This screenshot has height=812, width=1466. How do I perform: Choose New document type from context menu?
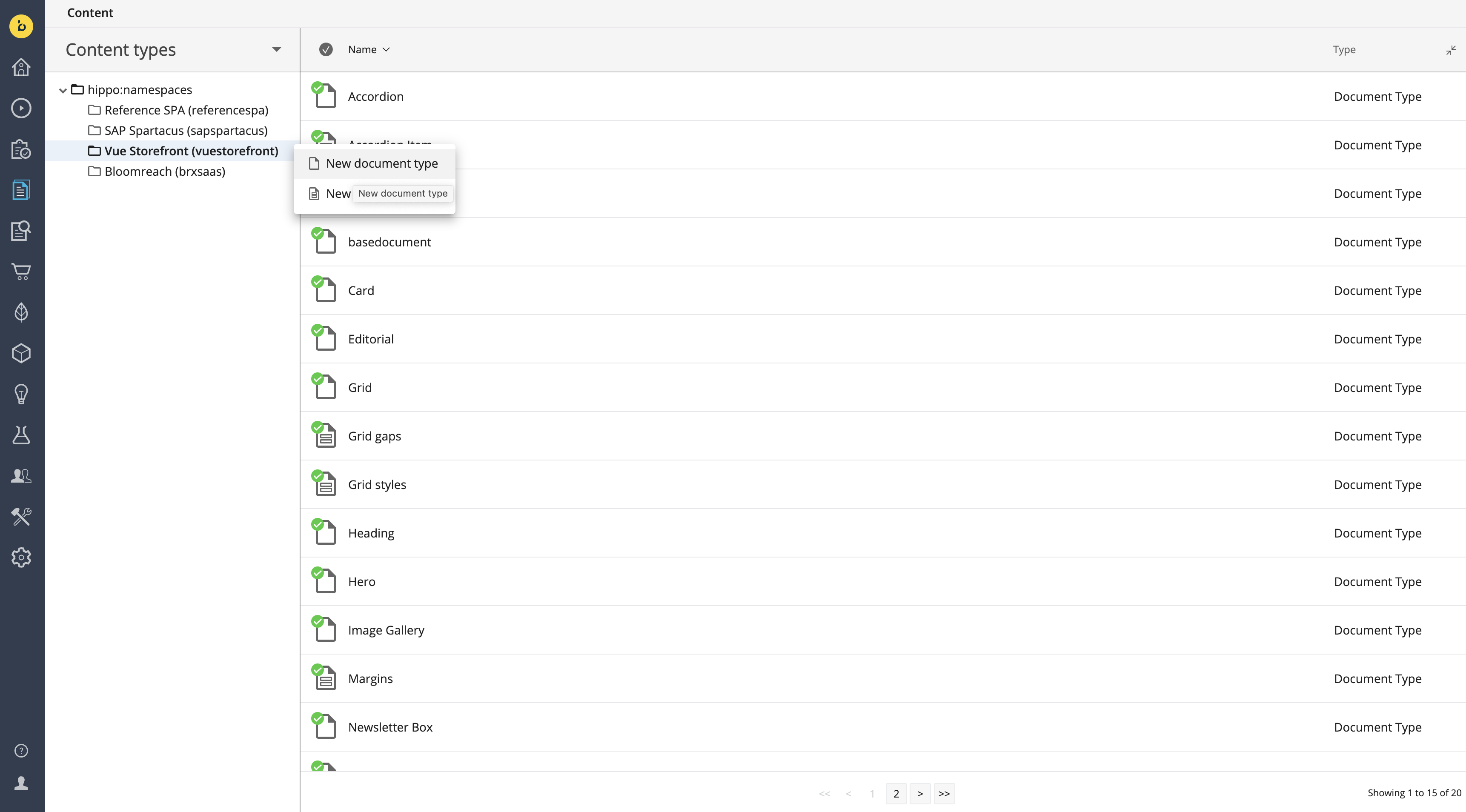pyautogui.click(x=381, y=164)
